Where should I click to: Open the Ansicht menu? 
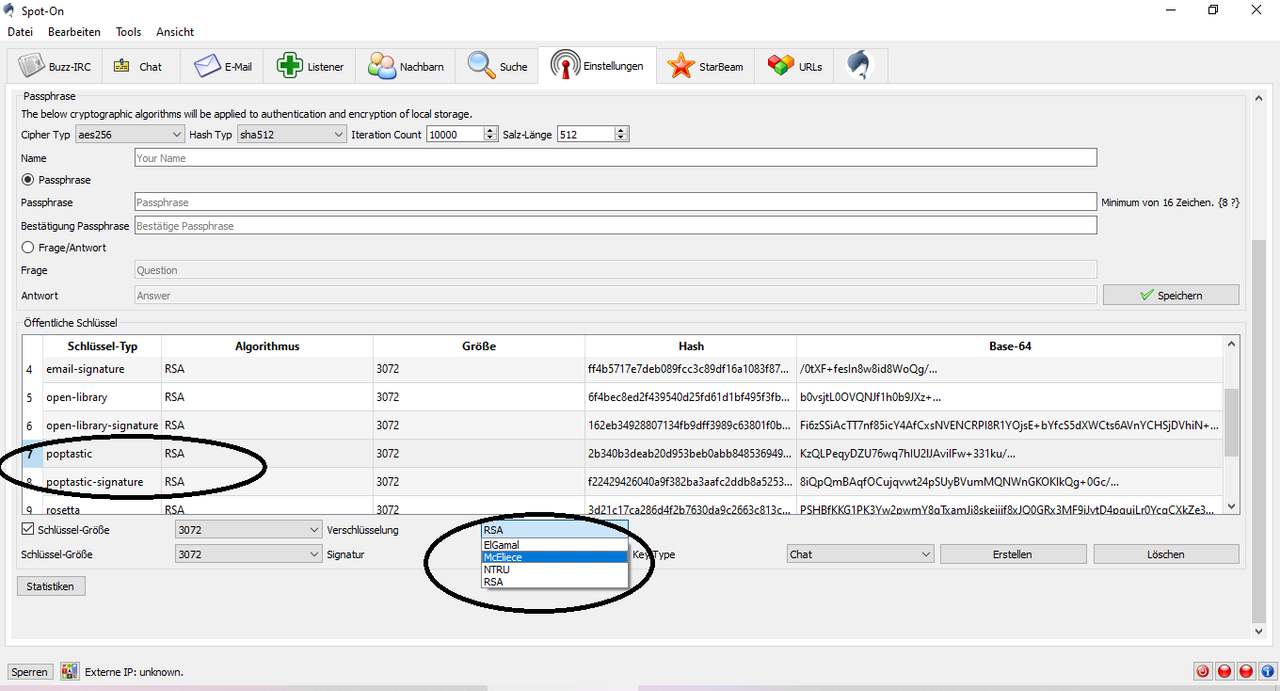(x=175, y=32)
